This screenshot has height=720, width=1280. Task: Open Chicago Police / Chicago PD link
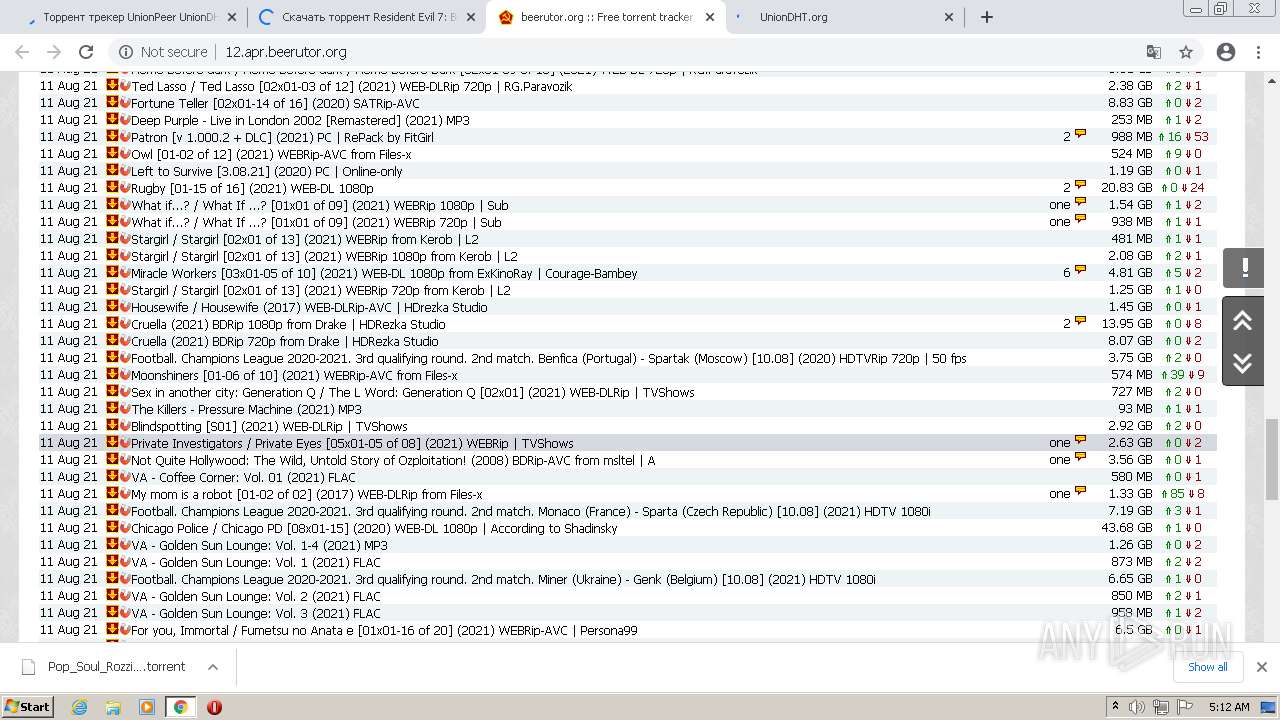click(374, 529)
